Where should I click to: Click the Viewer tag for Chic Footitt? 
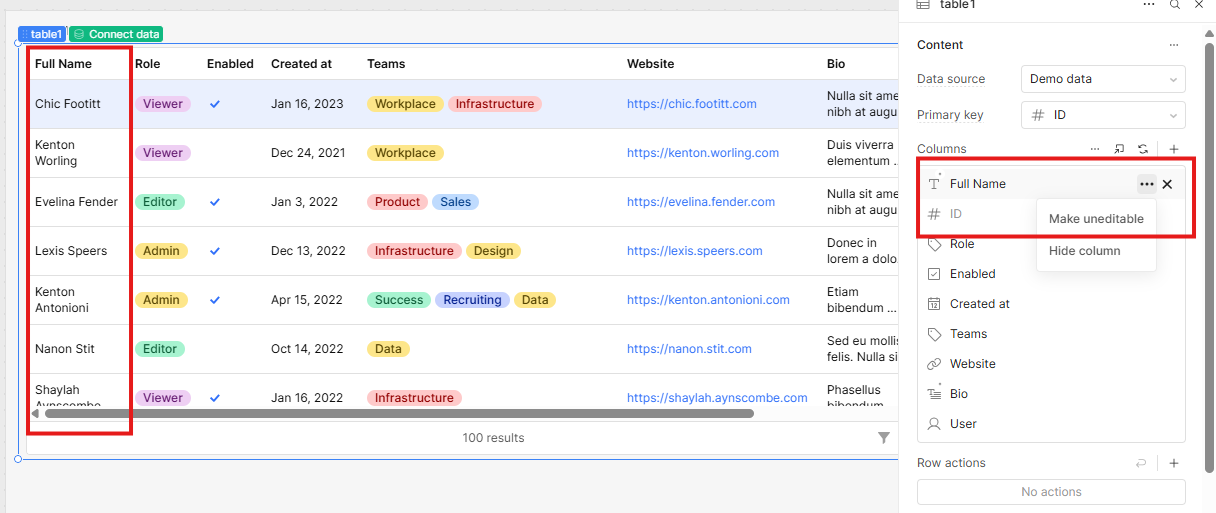click(x=163, y=104)
